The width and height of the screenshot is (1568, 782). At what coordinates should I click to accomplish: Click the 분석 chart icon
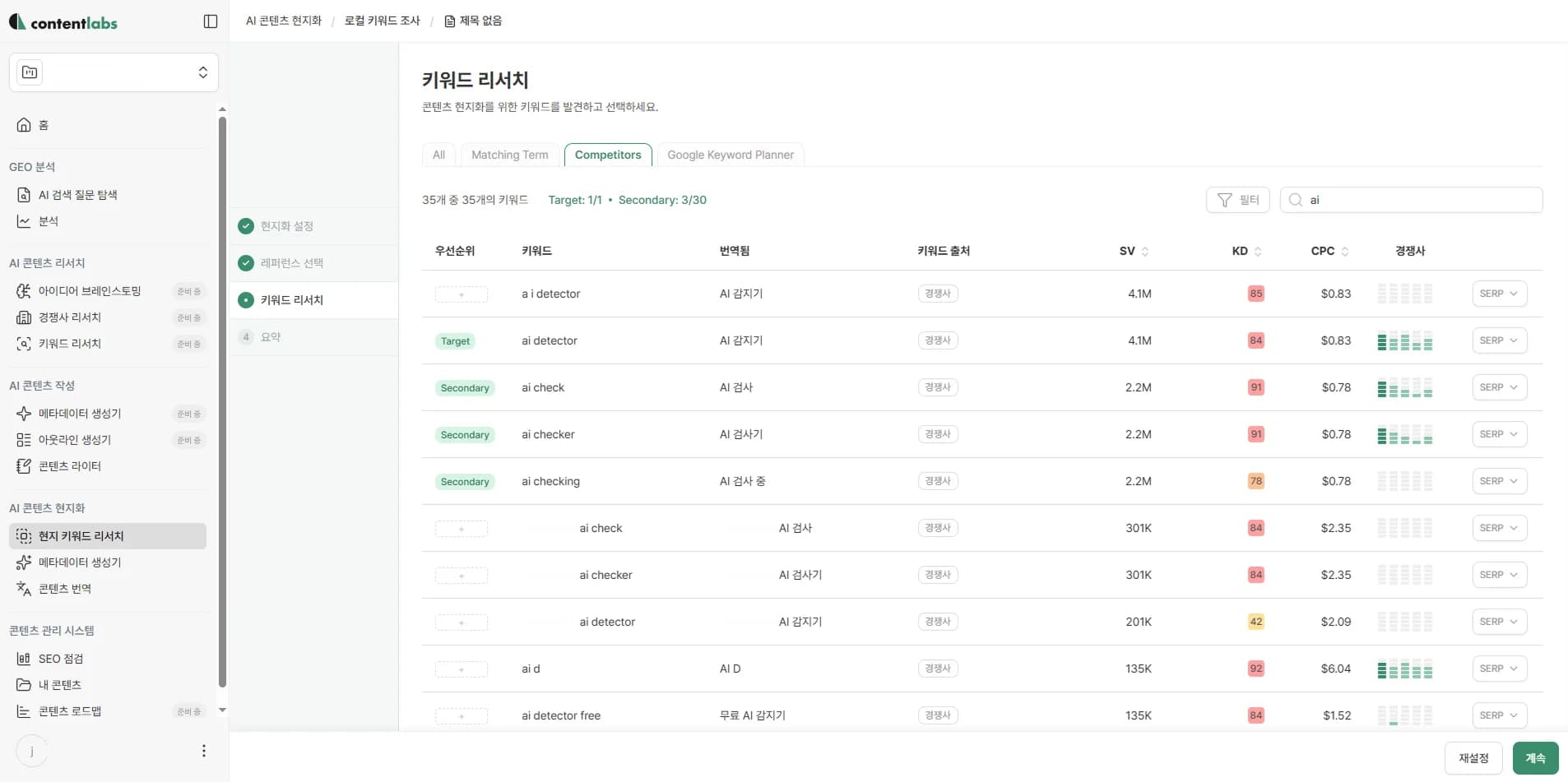tap(24, 221)
